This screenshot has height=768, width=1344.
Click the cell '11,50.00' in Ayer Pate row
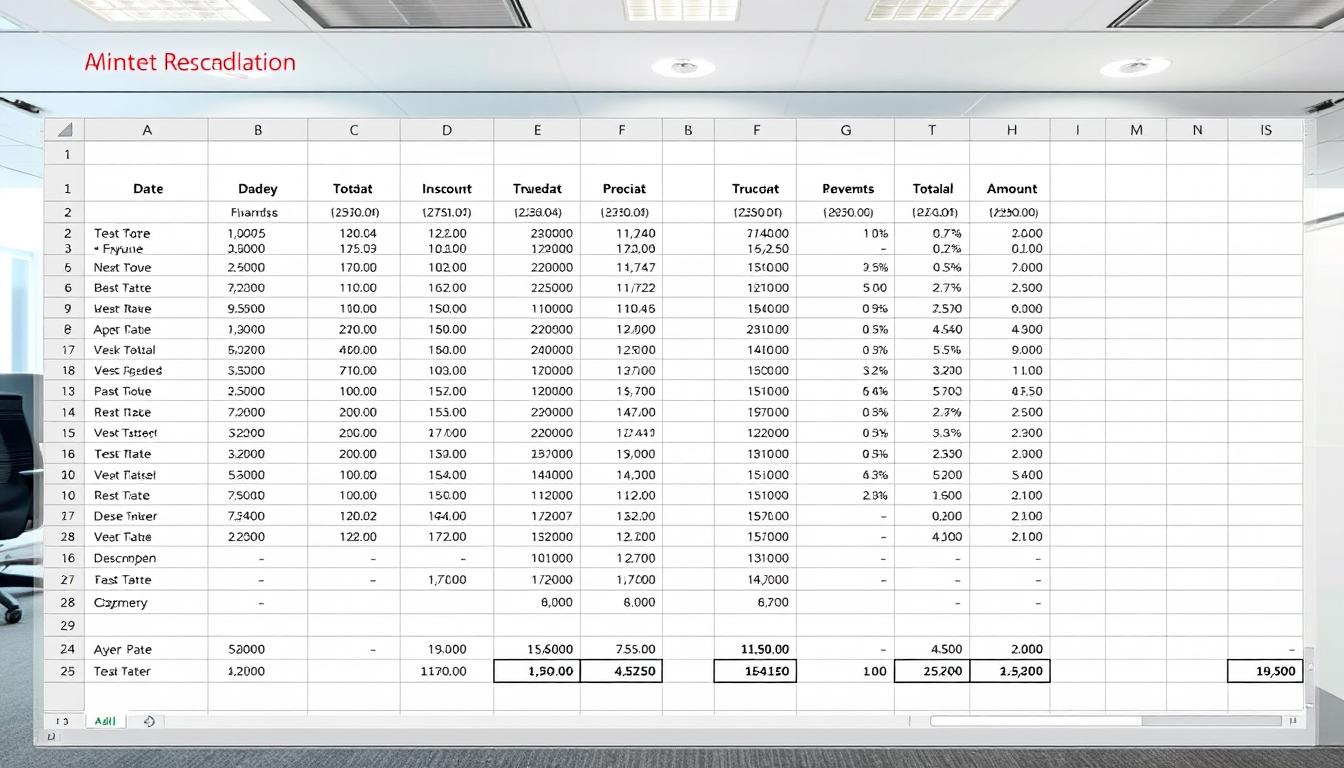[755, 649]
